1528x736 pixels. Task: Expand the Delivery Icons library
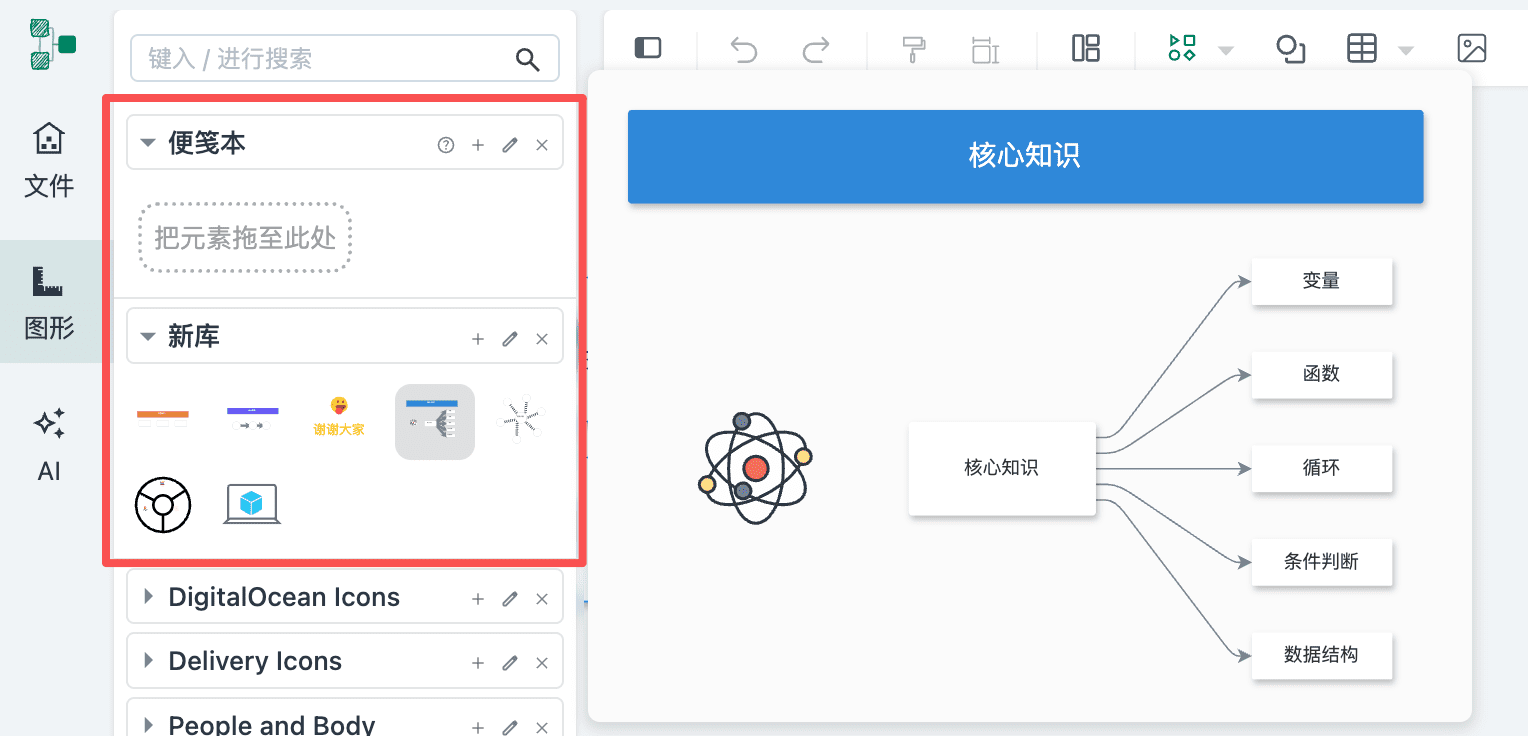pos(148,661)
